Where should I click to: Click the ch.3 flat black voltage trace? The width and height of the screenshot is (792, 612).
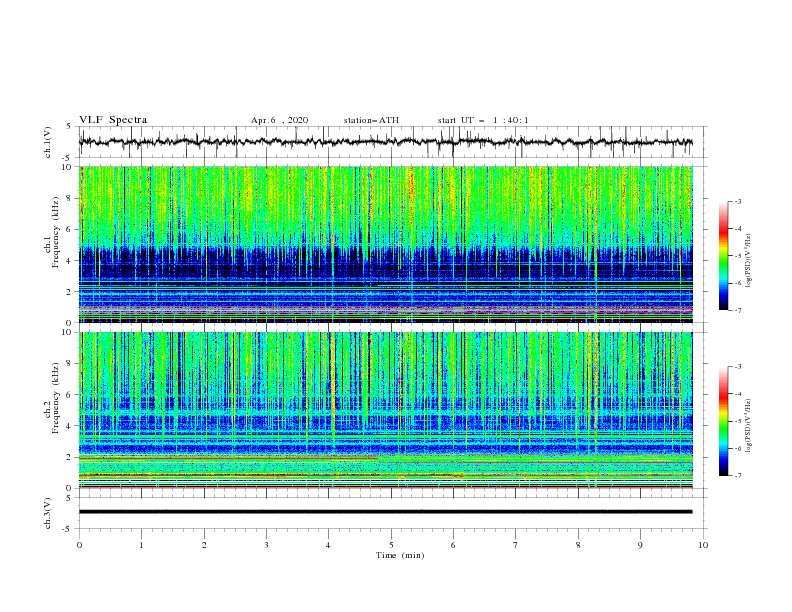pyautogui.click(x=385, y=512)
